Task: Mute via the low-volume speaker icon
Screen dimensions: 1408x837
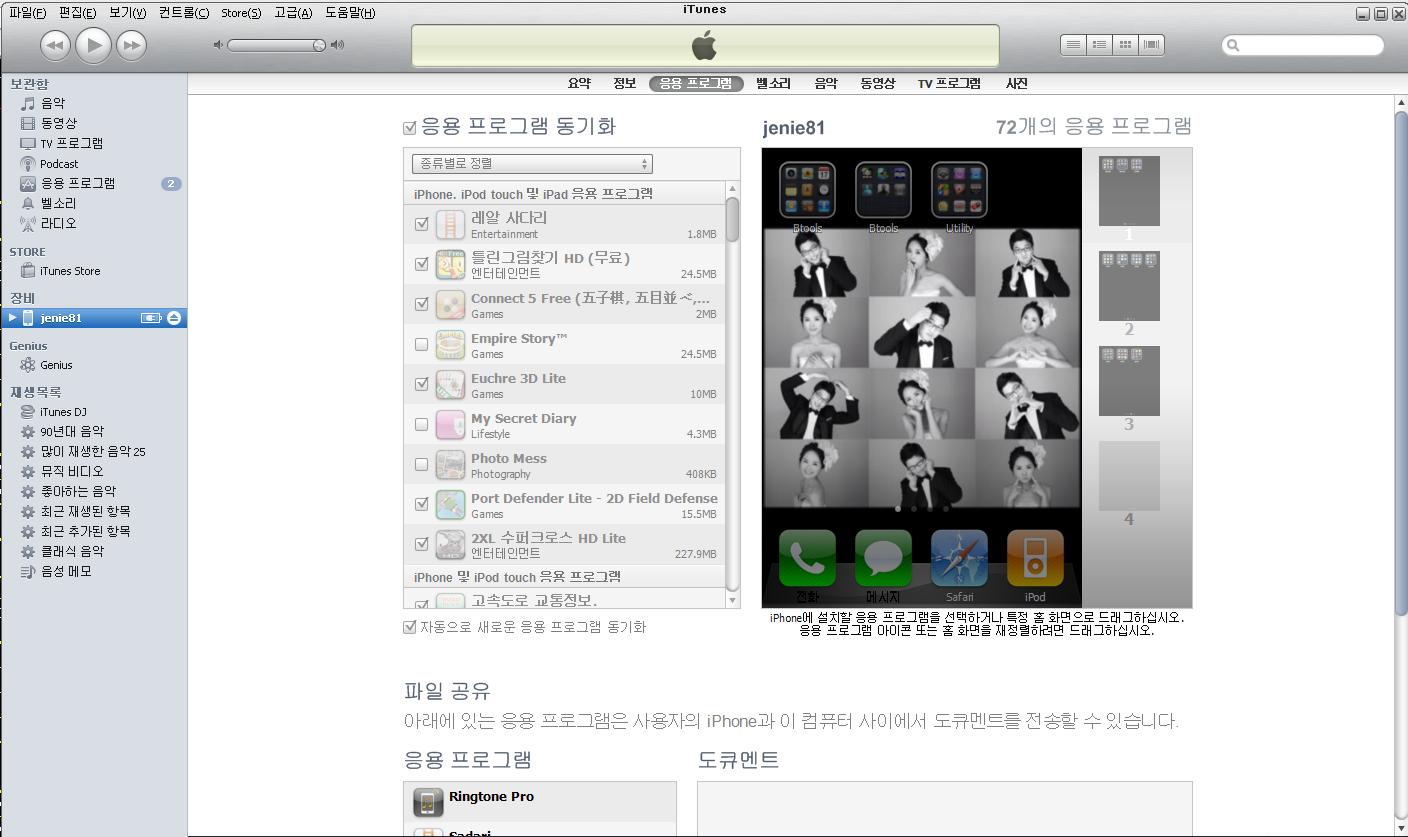Action: tap(218, 45)
